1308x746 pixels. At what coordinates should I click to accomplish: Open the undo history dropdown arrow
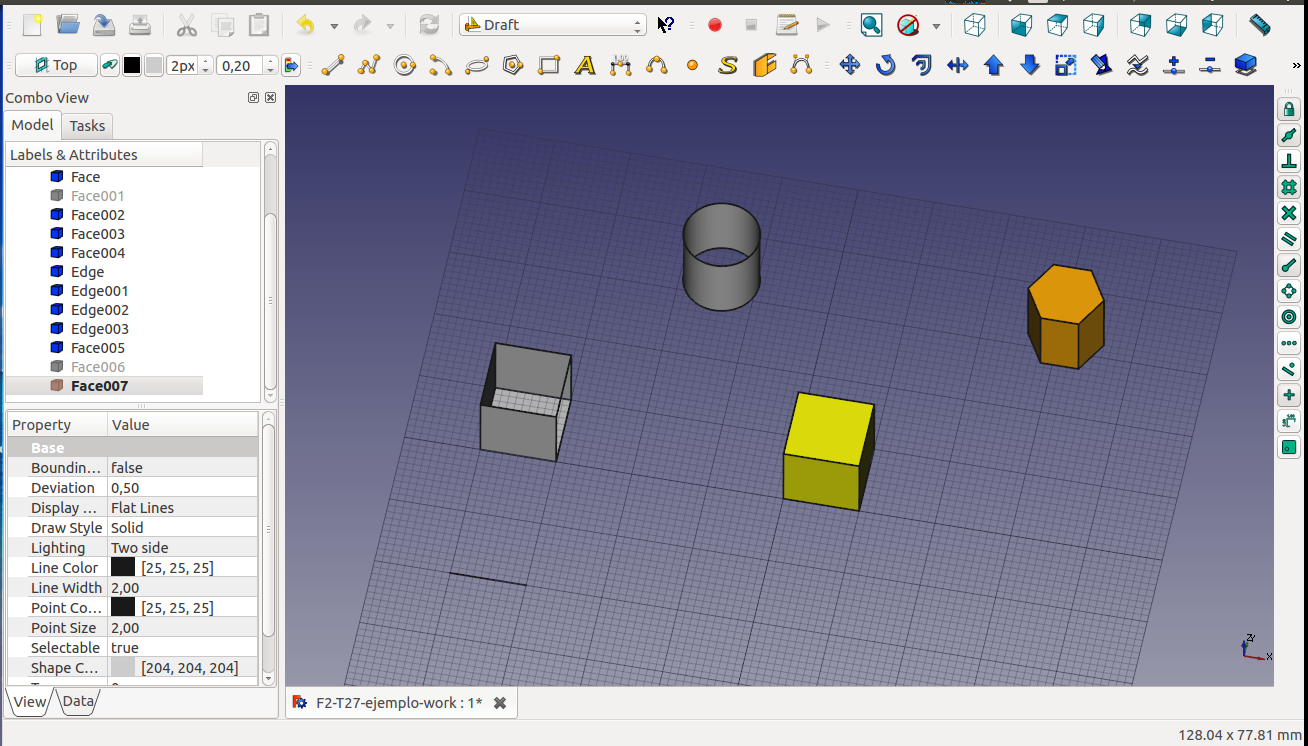pyautogui.click(x=334, y=26)
